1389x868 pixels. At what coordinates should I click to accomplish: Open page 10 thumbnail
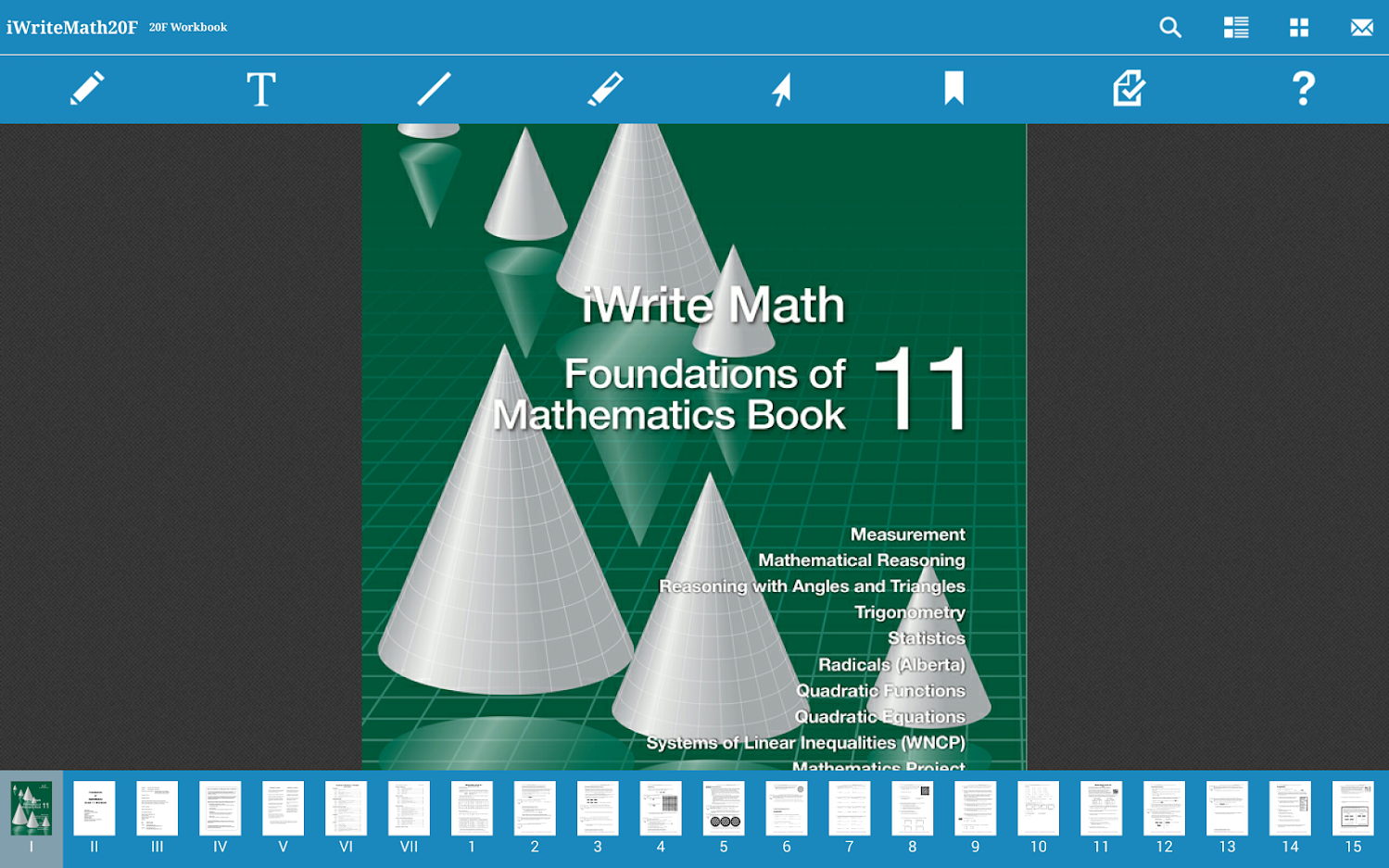[1038, 808]
